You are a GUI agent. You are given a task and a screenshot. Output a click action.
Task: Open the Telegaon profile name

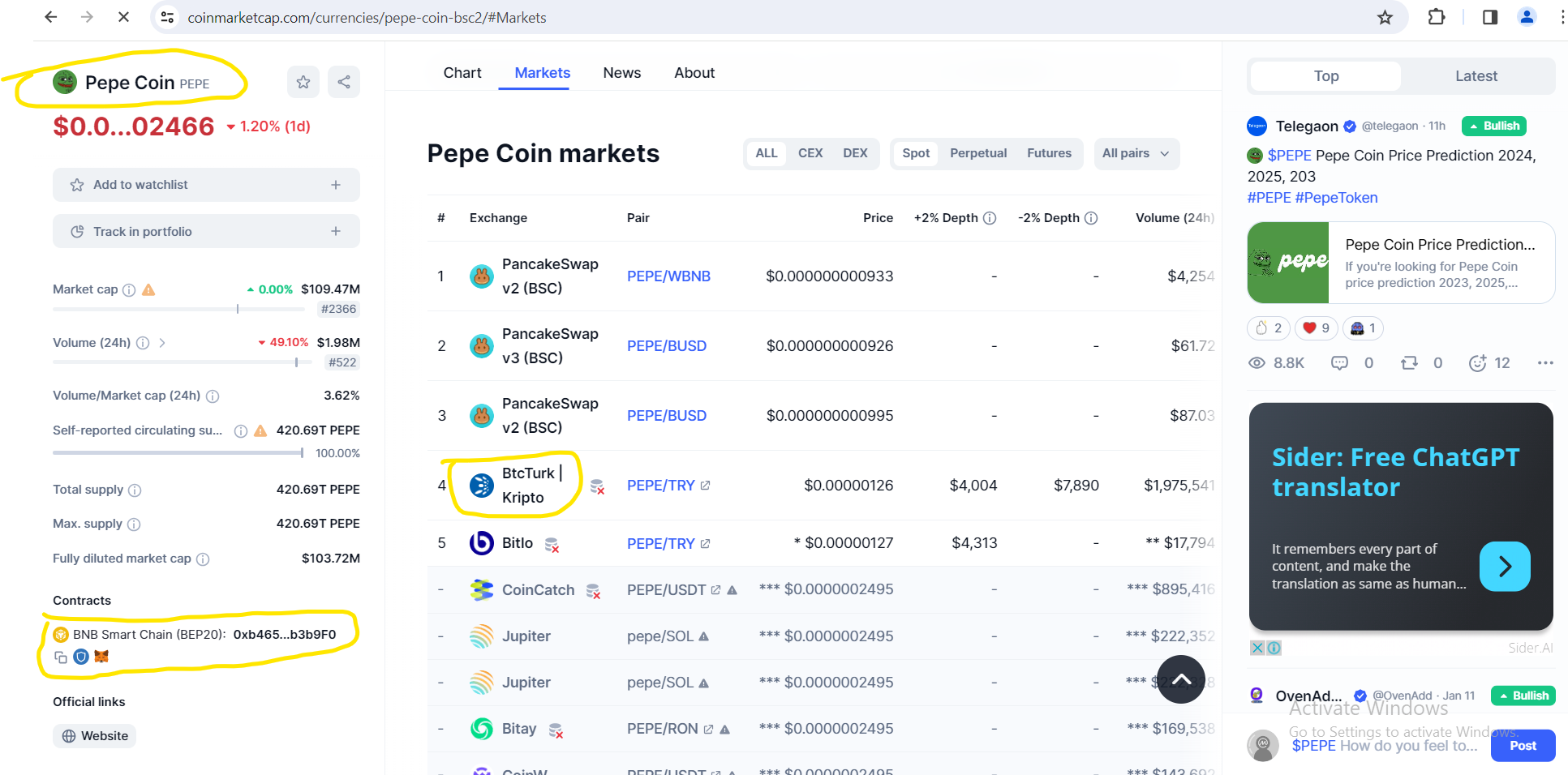click(1307, 126)
